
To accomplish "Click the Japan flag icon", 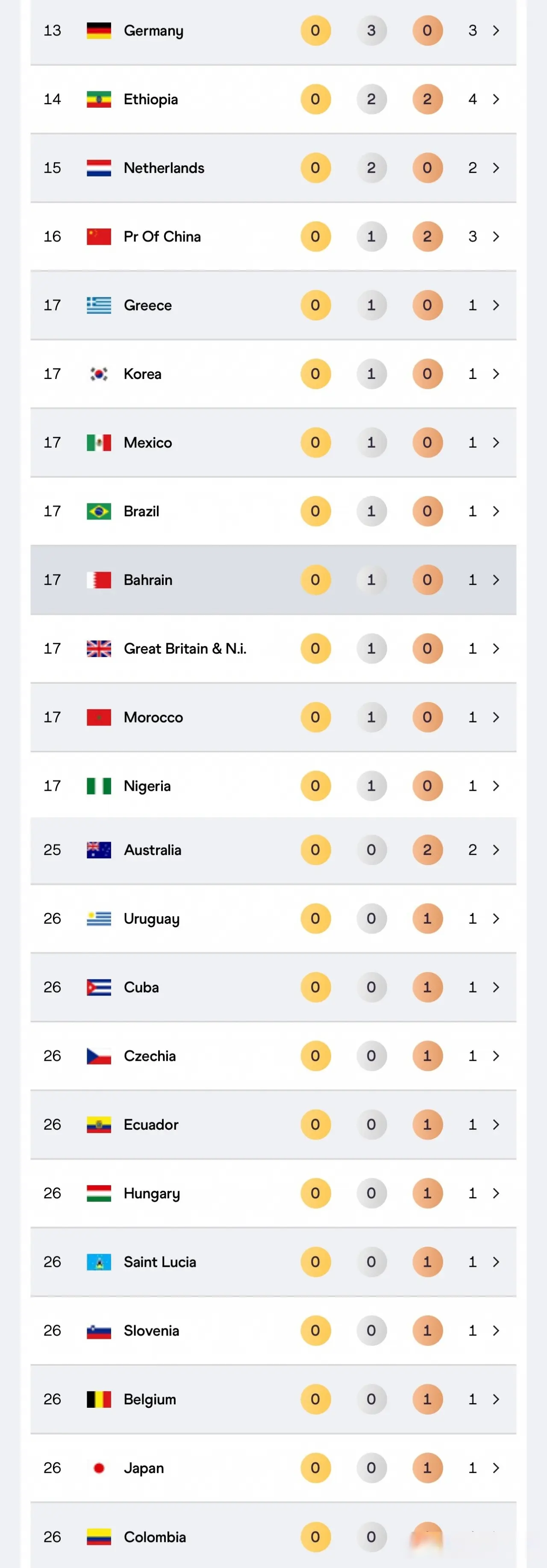I will pos(99,1468).
